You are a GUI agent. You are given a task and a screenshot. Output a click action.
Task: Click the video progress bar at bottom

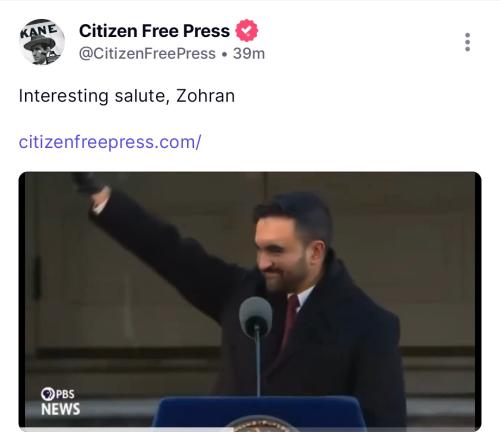tap(250, 429)
